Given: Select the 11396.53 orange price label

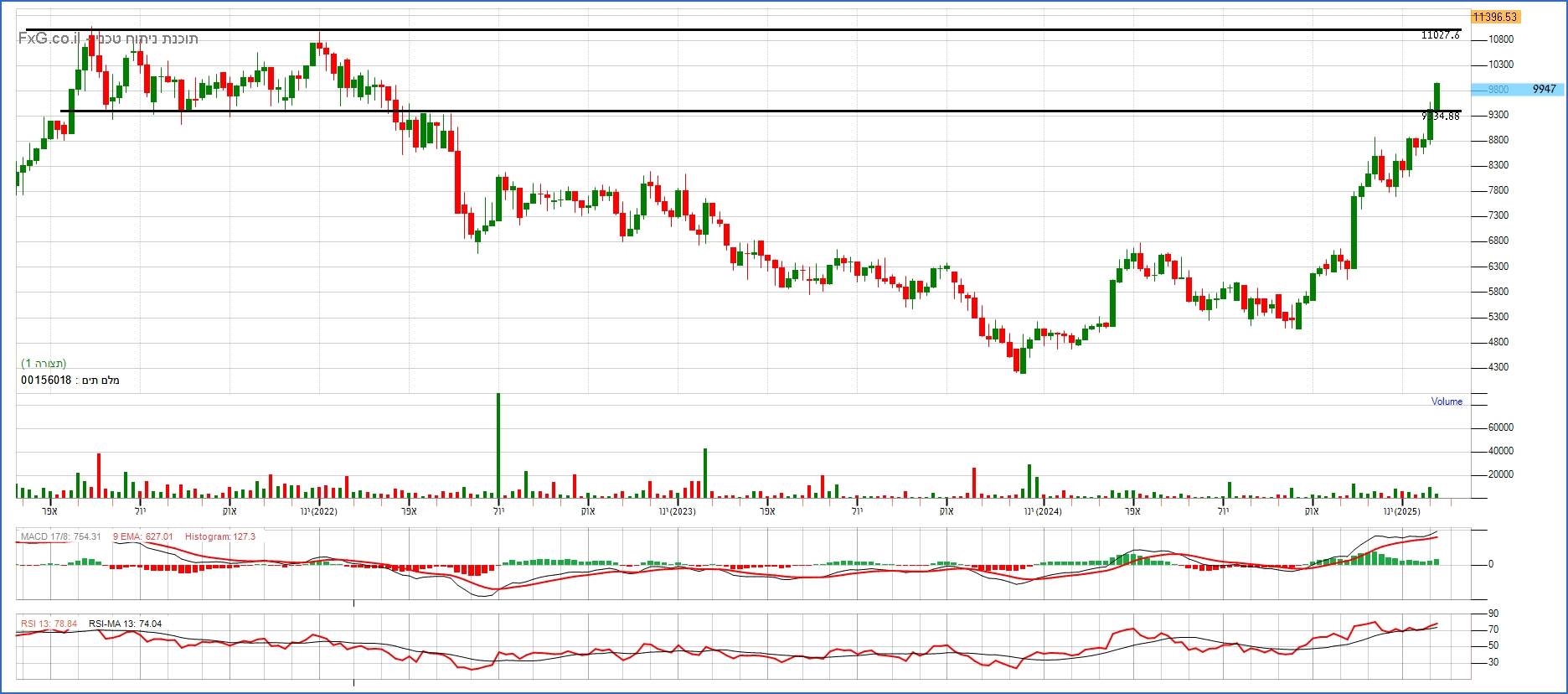Looking at the screenshot, I should 1494,17.
